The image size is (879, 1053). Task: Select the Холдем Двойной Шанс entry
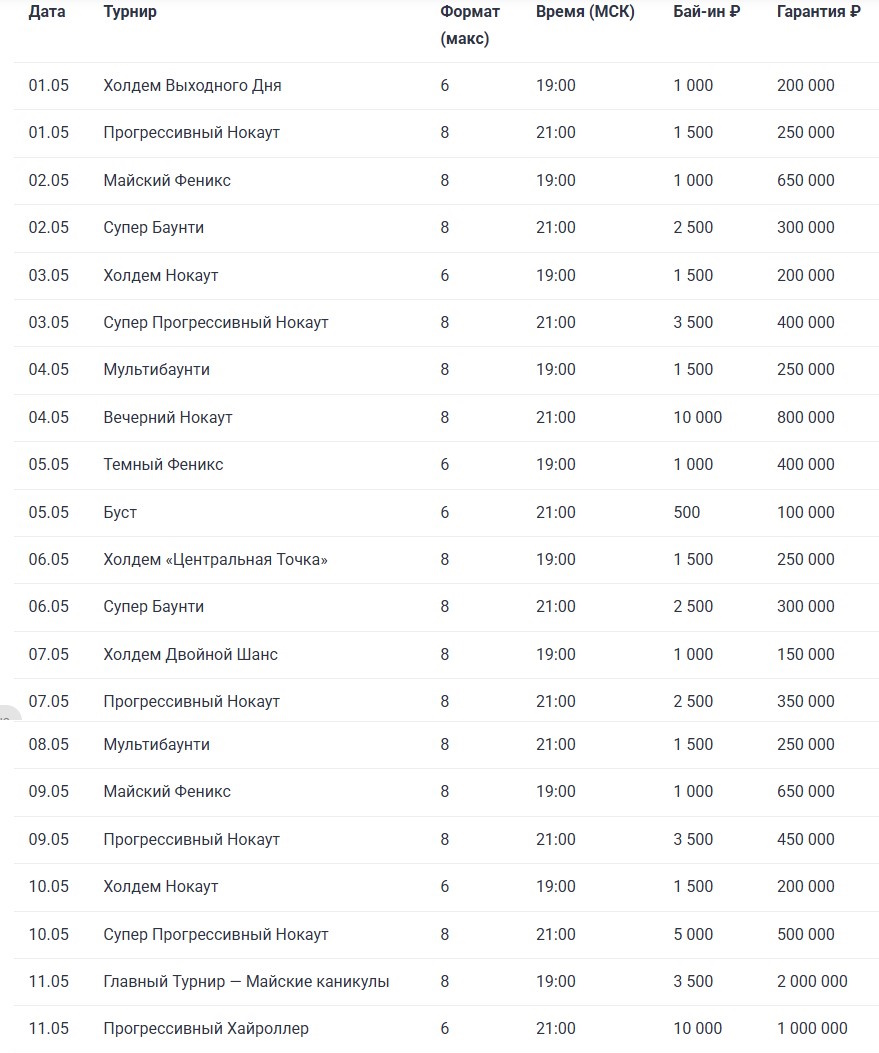point(191,654)
